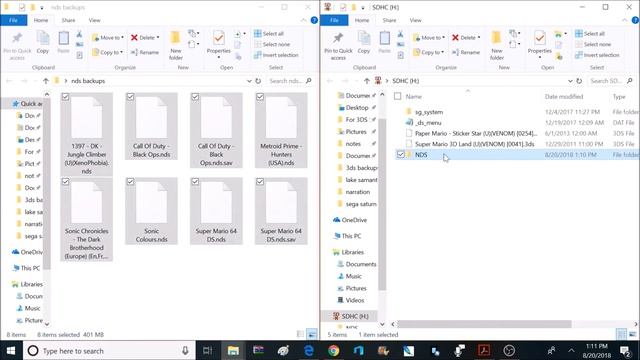The height and width of the screenshot is (360, 640).
Task: Click Paste icon in SDHC window ribbon
Action: [x=384, y=42]
